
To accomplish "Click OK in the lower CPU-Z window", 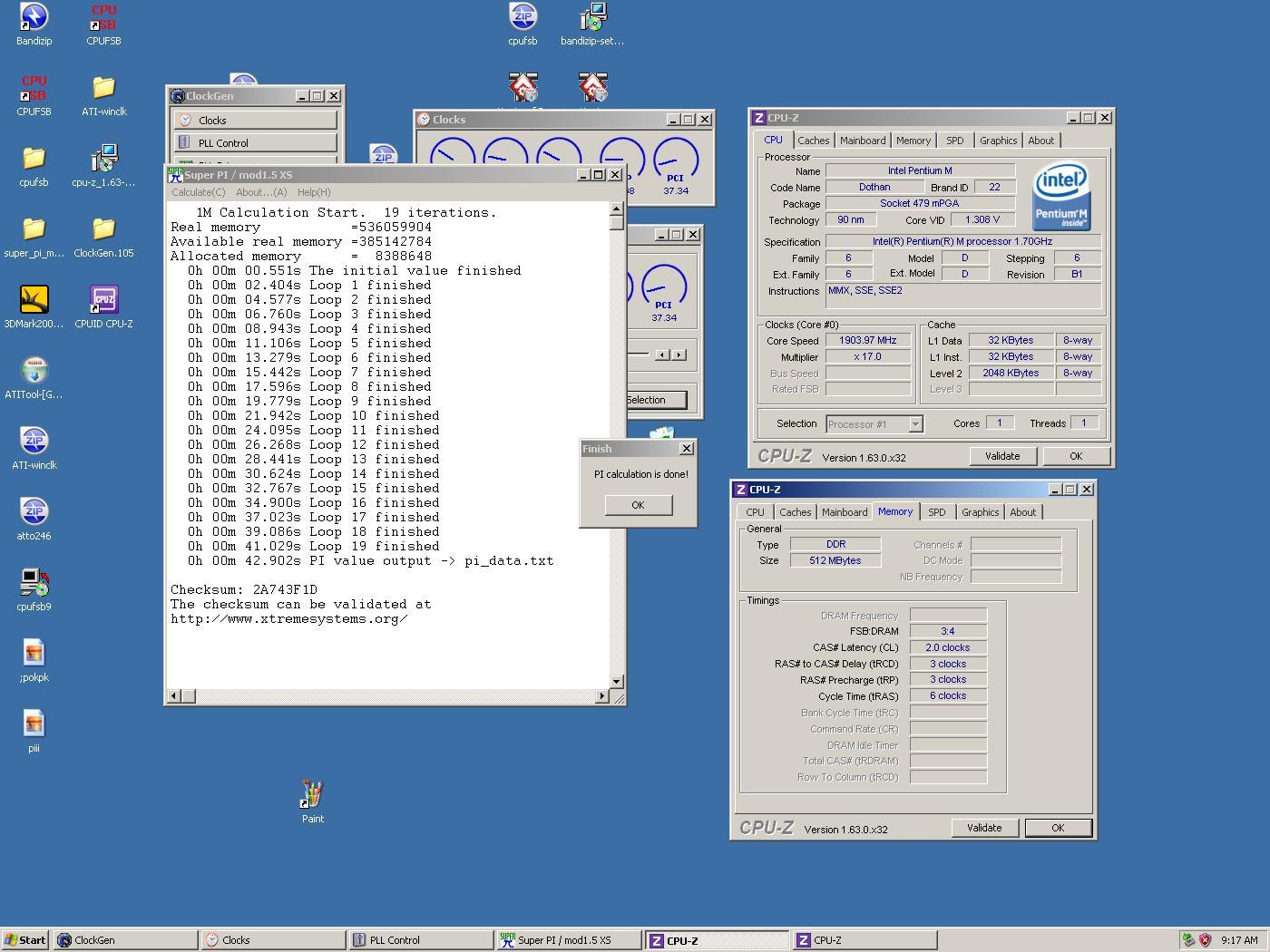I will pyautogui.click(x=1058, y=828).
